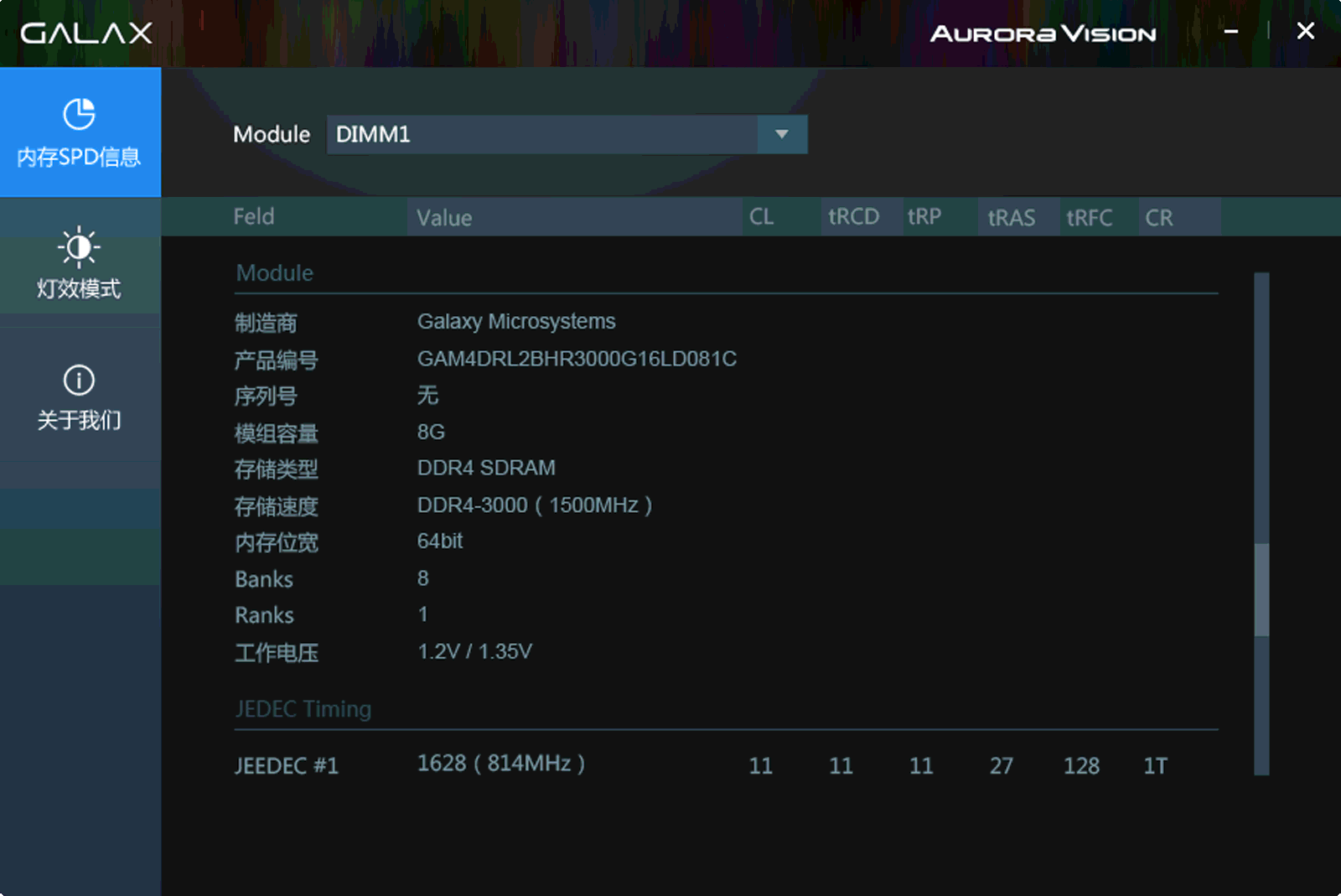Viewport: 1341px width, 896px height.
Task: Select the 64bit memory width value
Action: coord(440,541)
